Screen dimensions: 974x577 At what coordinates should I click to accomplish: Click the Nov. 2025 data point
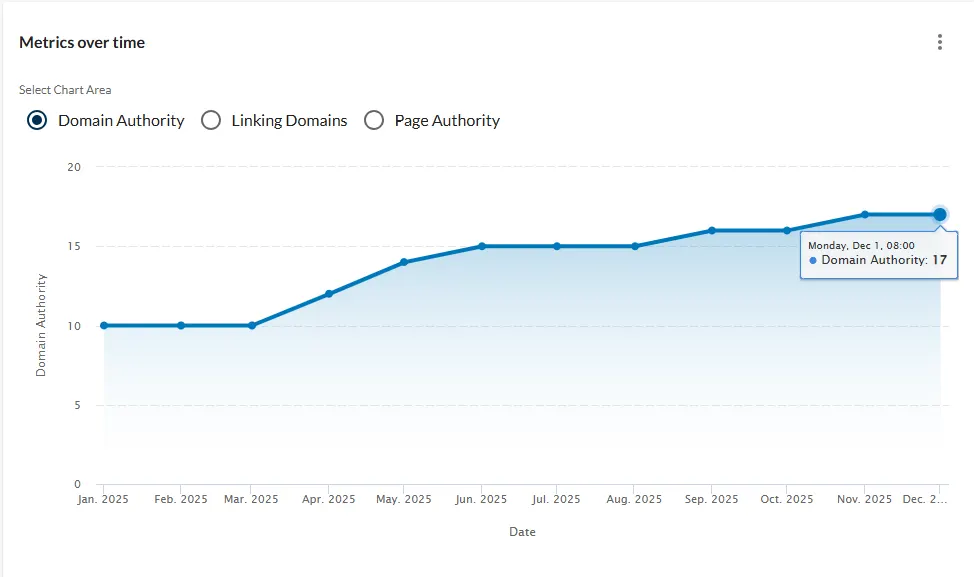click(x=865, y=214)
